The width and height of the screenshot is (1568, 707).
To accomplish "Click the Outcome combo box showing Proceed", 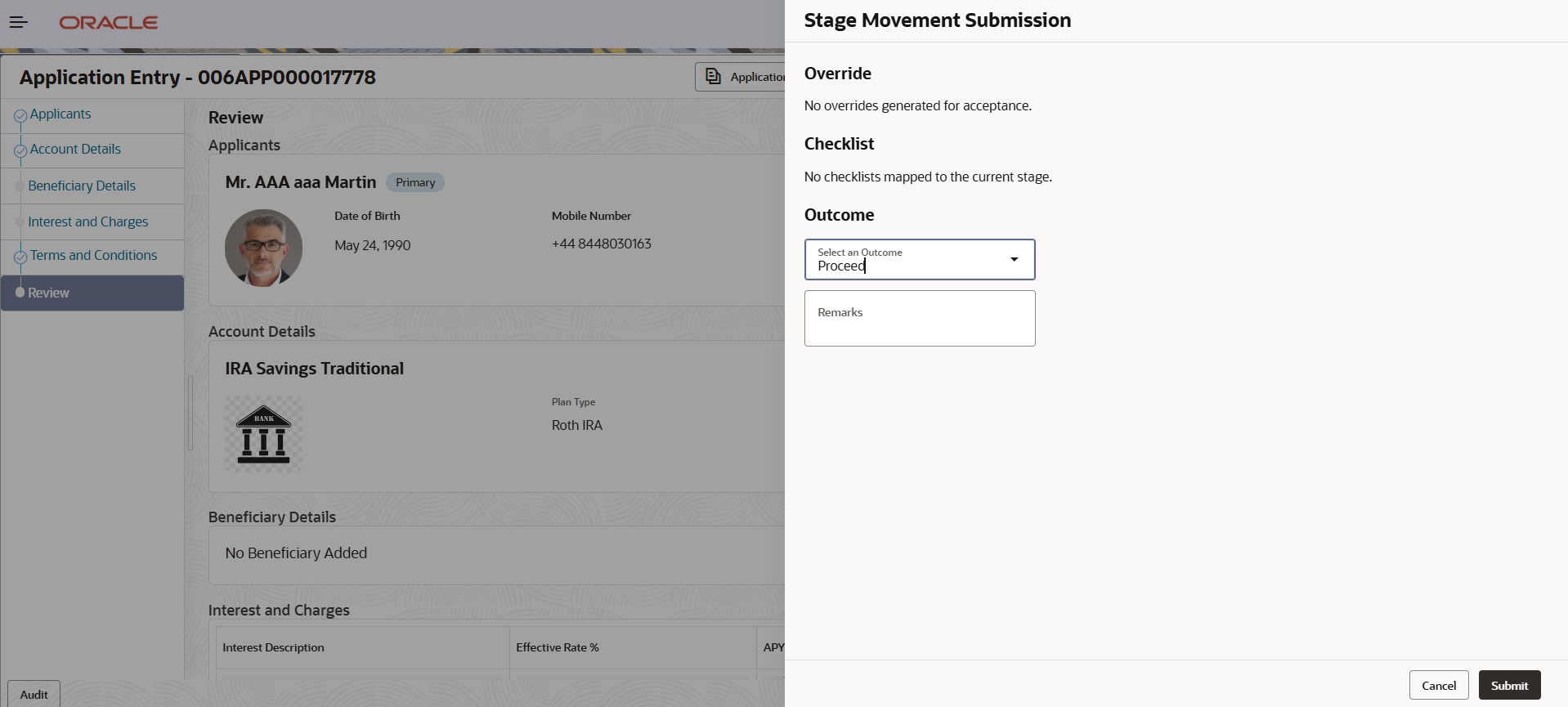I will [907, 260].
